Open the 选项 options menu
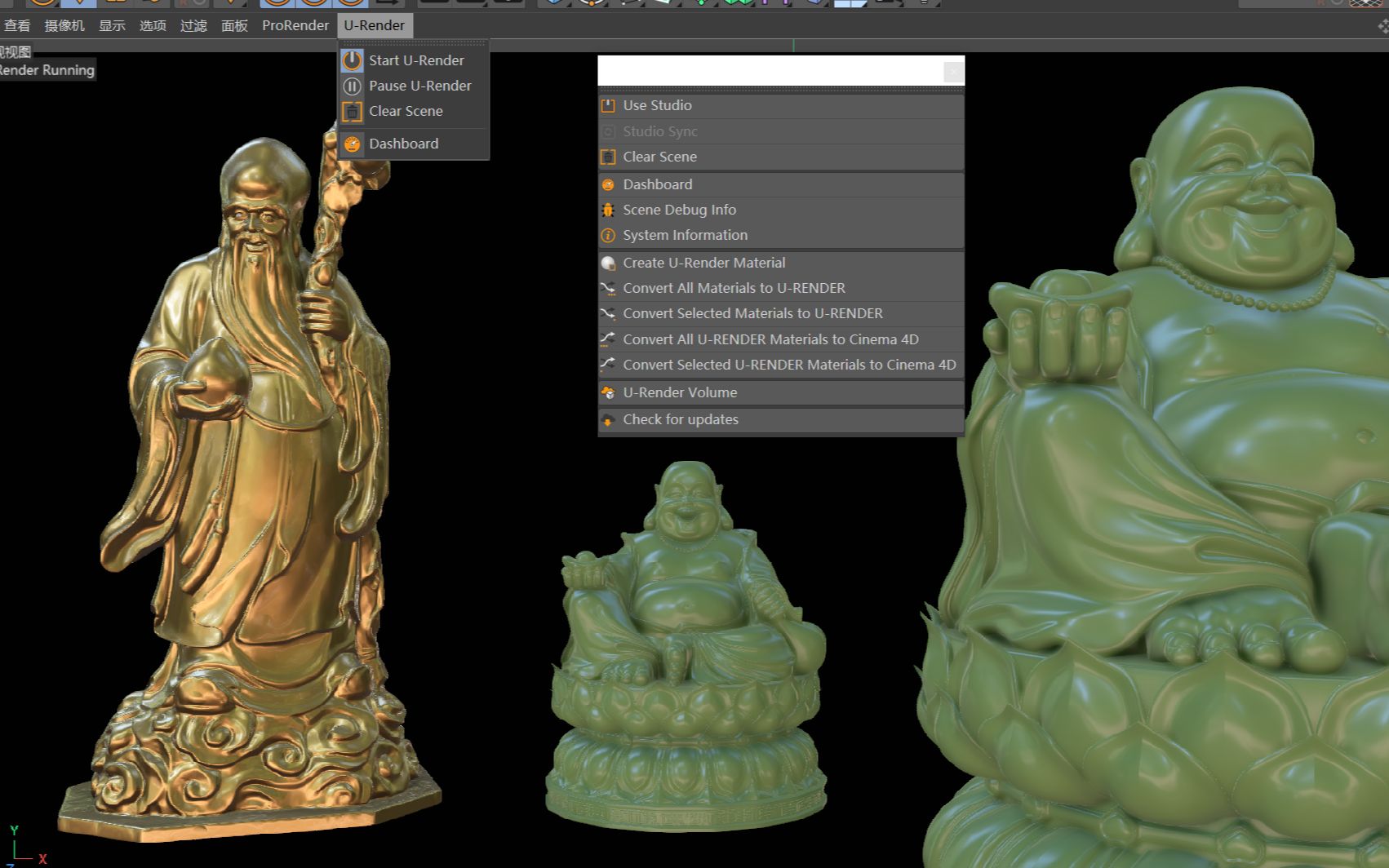The height and width of the screenshot is (868, 1389). 153,25
